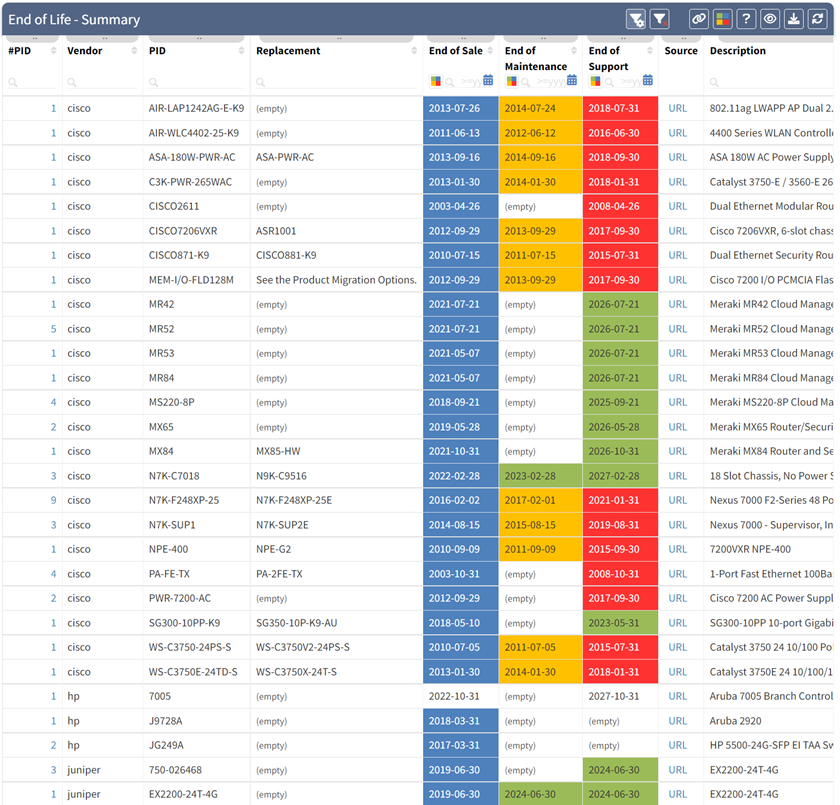Toggle color rules with header four-color icon

pyautogui.click(x=722, y=20)
